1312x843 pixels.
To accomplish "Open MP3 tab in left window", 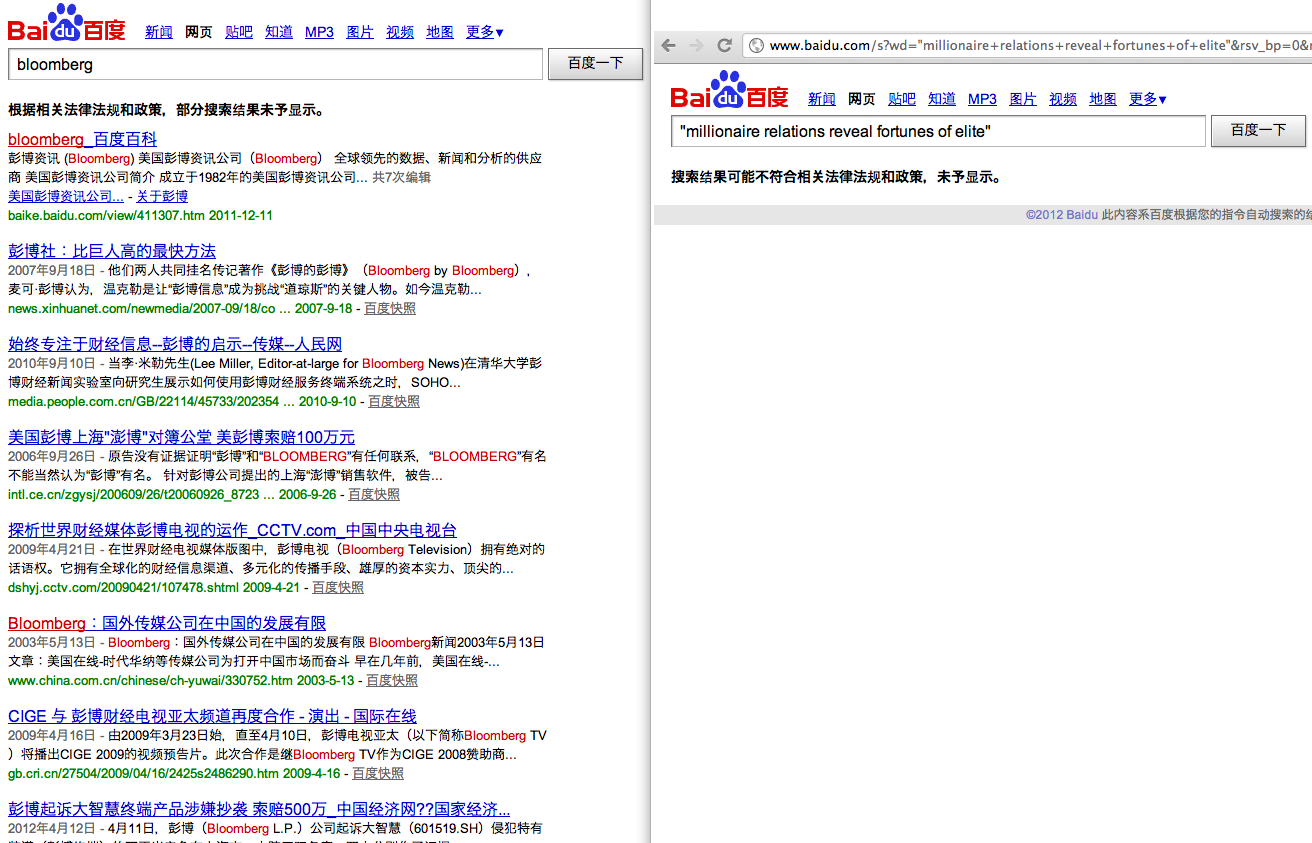I will (319, 32).
